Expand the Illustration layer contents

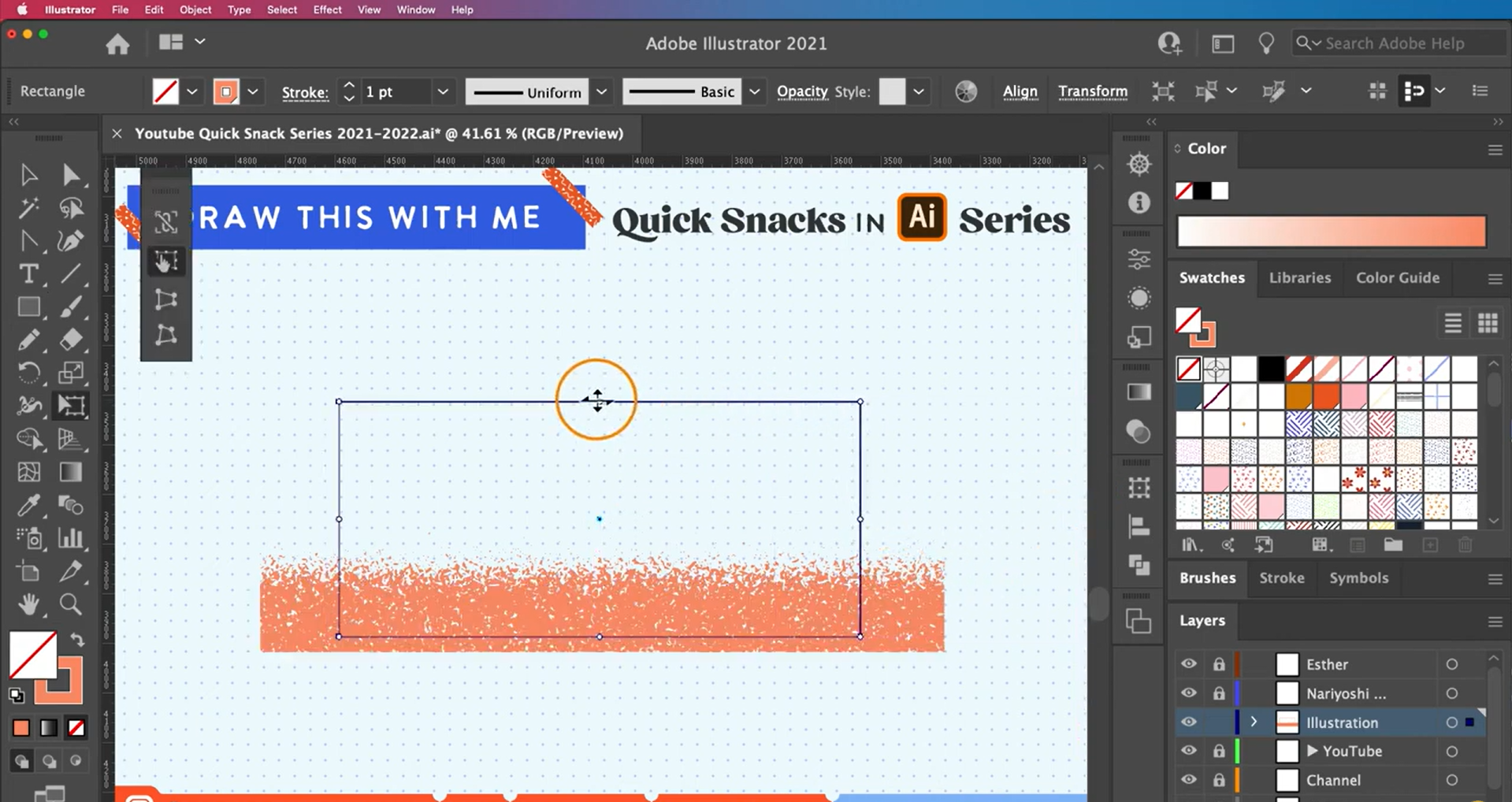[x=1253, y=722]
